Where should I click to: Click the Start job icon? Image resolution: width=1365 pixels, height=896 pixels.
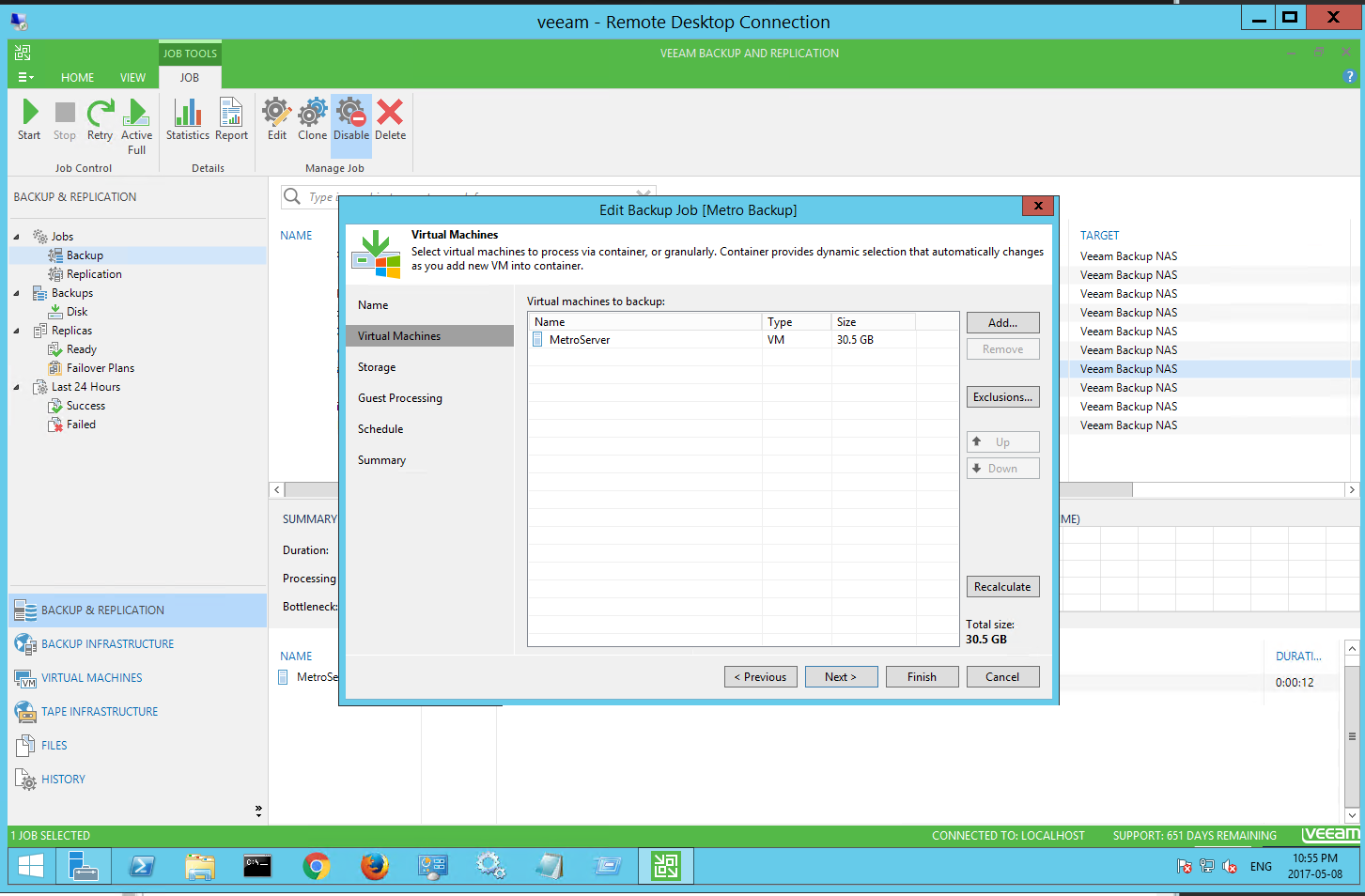29,119
